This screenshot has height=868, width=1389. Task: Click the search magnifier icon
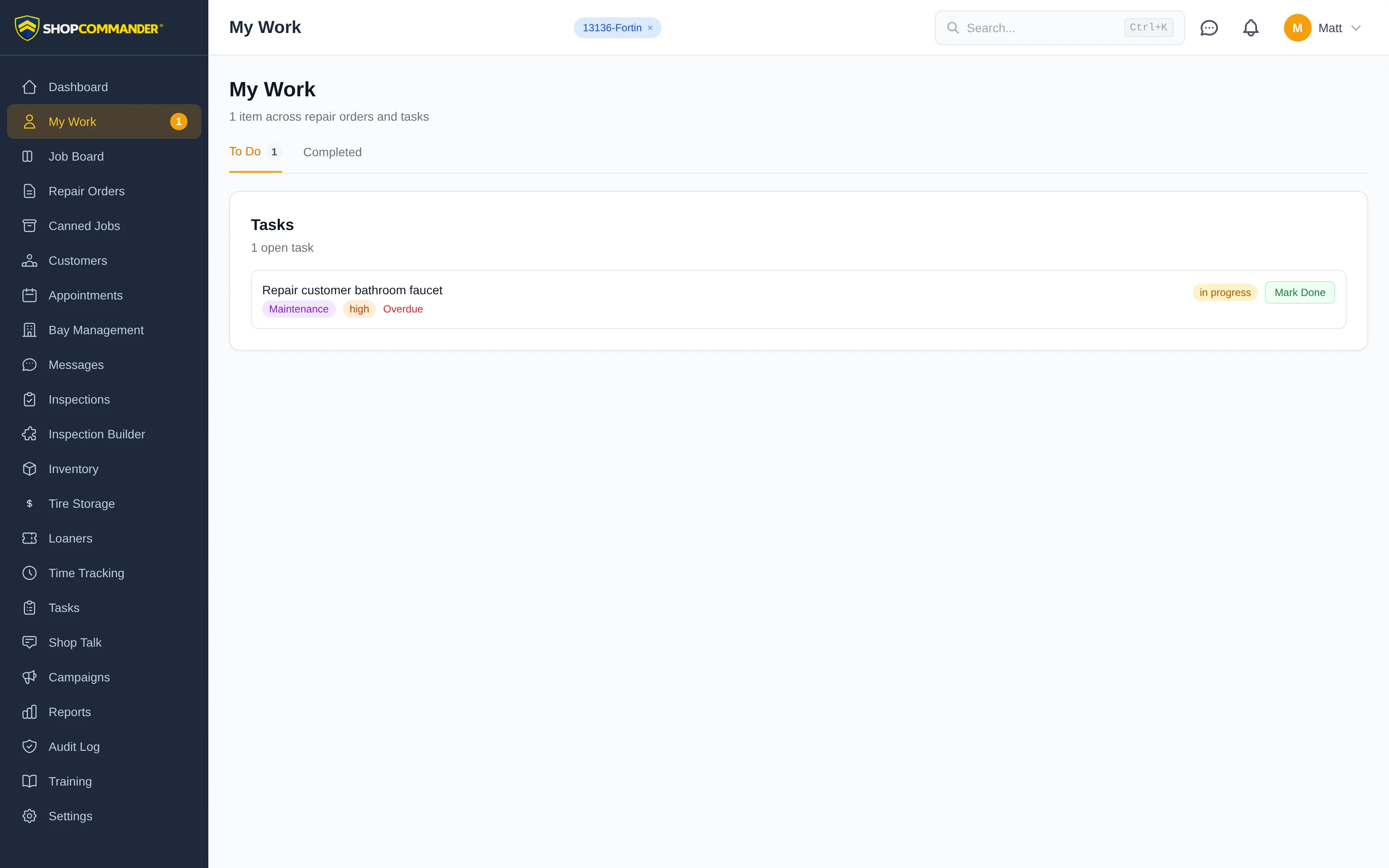tap(953, 27)
